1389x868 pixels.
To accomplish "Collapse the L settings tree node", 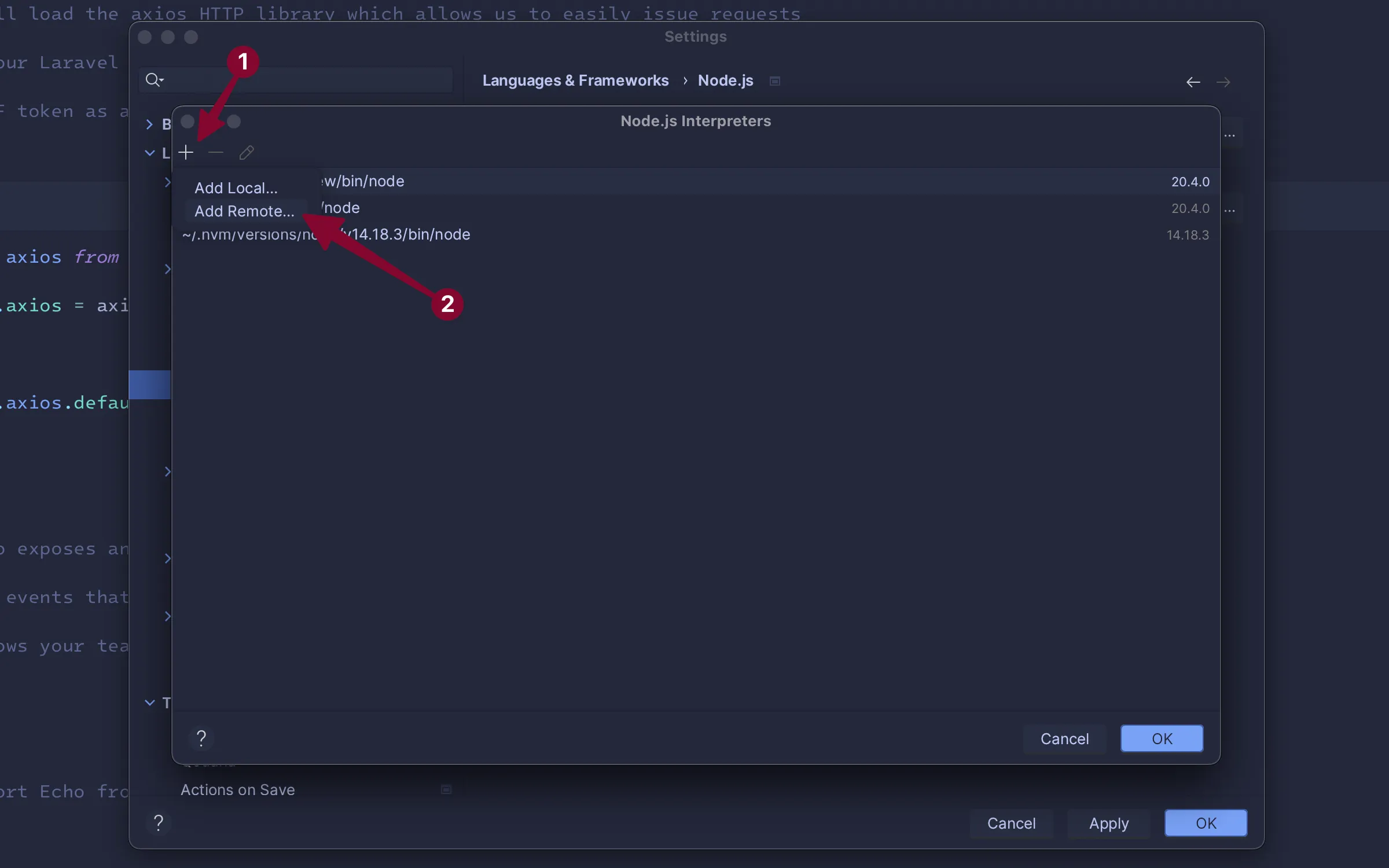I will [x=149, y=153].
